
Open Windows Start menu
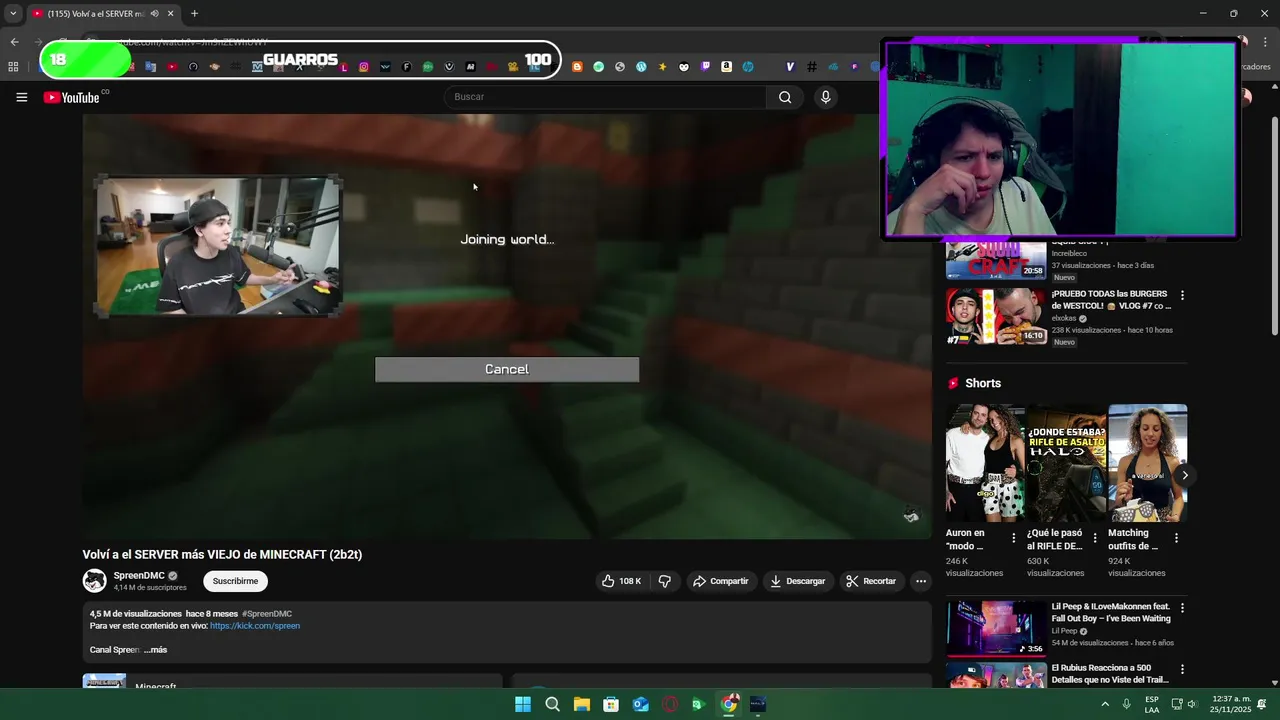point(522,704)
